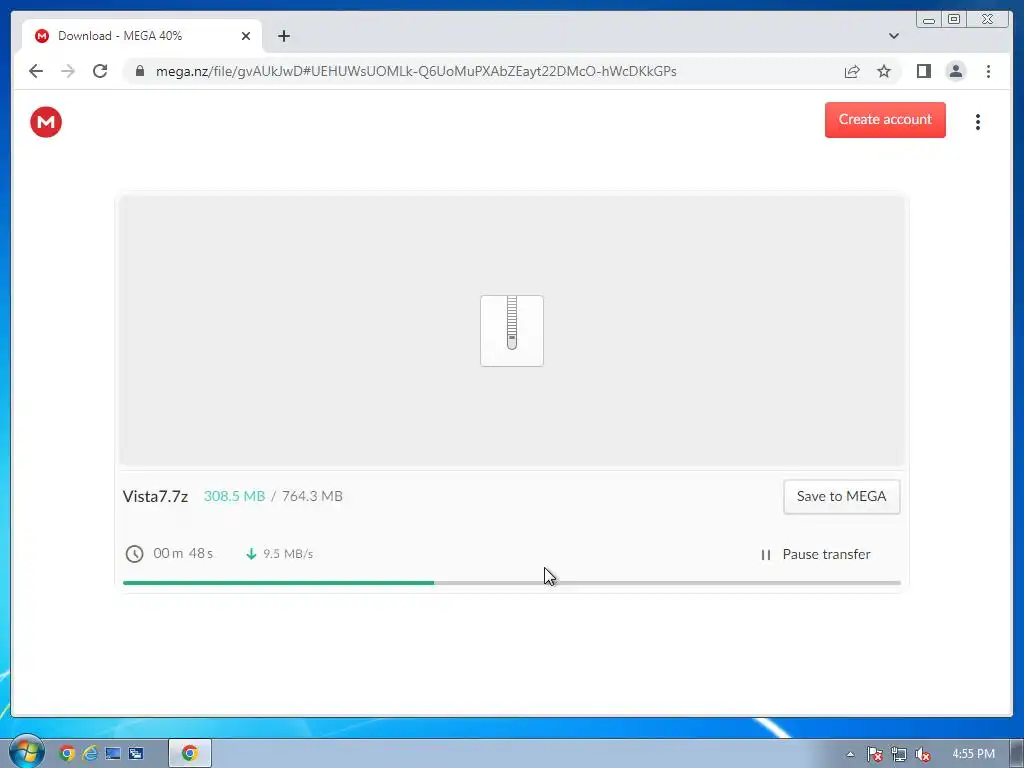Close the MEGA download tab
The width and height of the screenshot is (1024, 768).
(246, 36)
